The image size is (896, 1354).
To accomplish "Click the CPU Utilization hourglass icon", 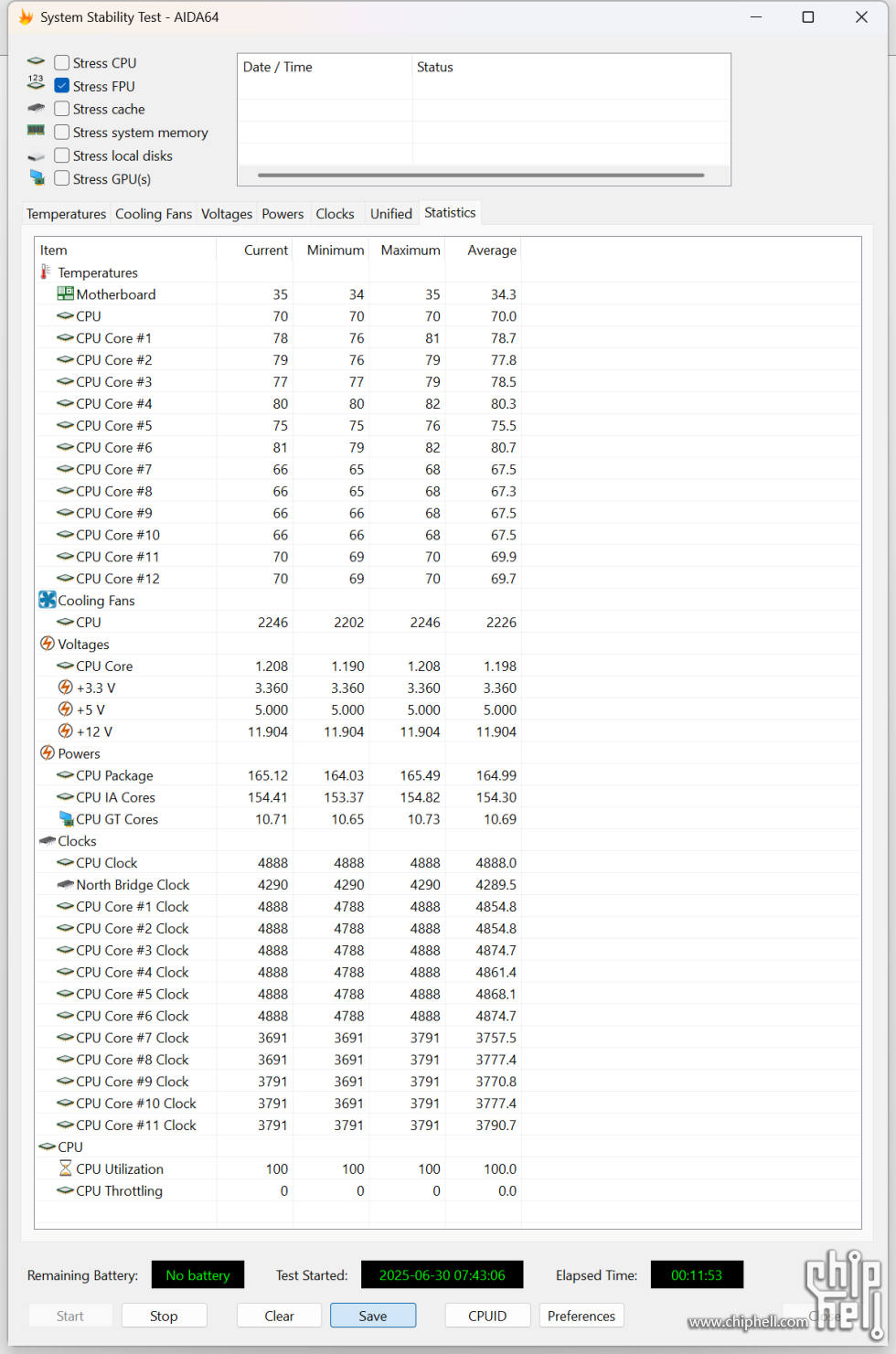I will pyautogui.click(x=65, y=1168).
